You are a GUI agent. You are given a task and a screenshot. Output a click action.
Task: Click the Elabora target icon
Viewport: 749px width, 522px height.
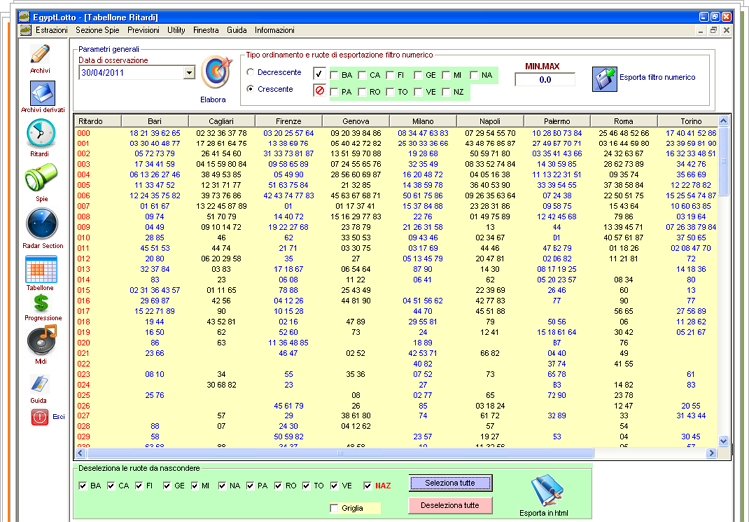[216, 72]
